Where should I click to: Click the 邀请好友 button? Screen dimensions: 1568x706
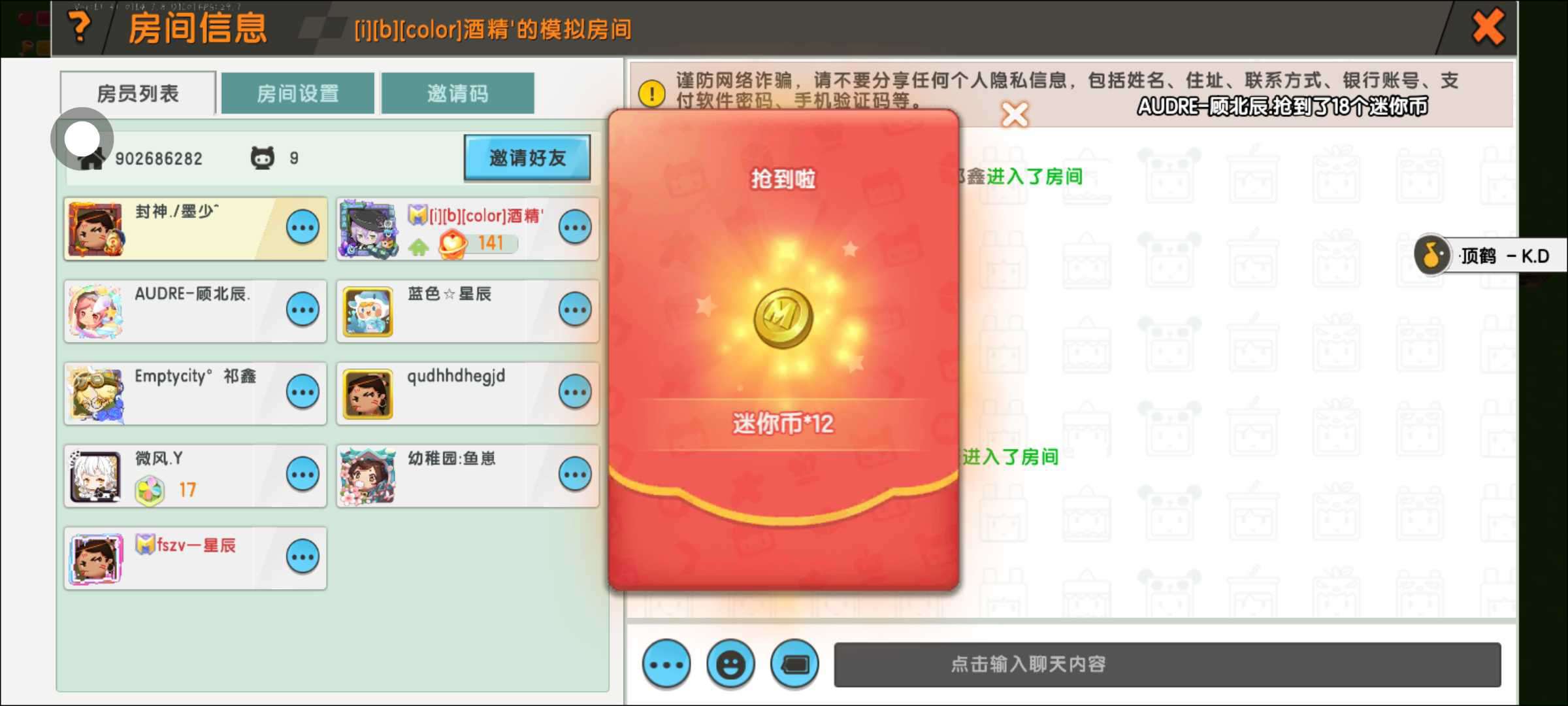527,158
